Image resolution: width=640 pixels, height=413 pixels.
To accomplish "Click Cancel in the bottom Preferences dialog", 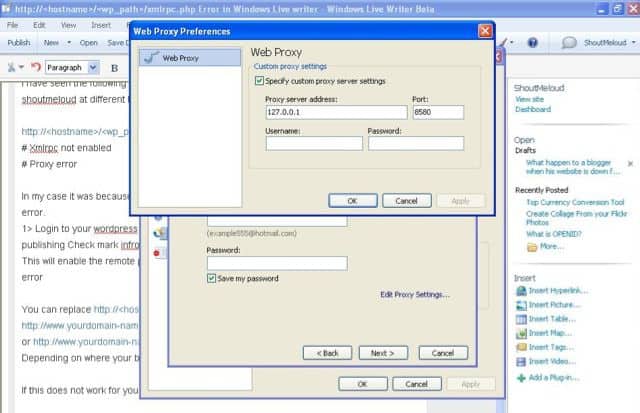I will tap(416, 384).
